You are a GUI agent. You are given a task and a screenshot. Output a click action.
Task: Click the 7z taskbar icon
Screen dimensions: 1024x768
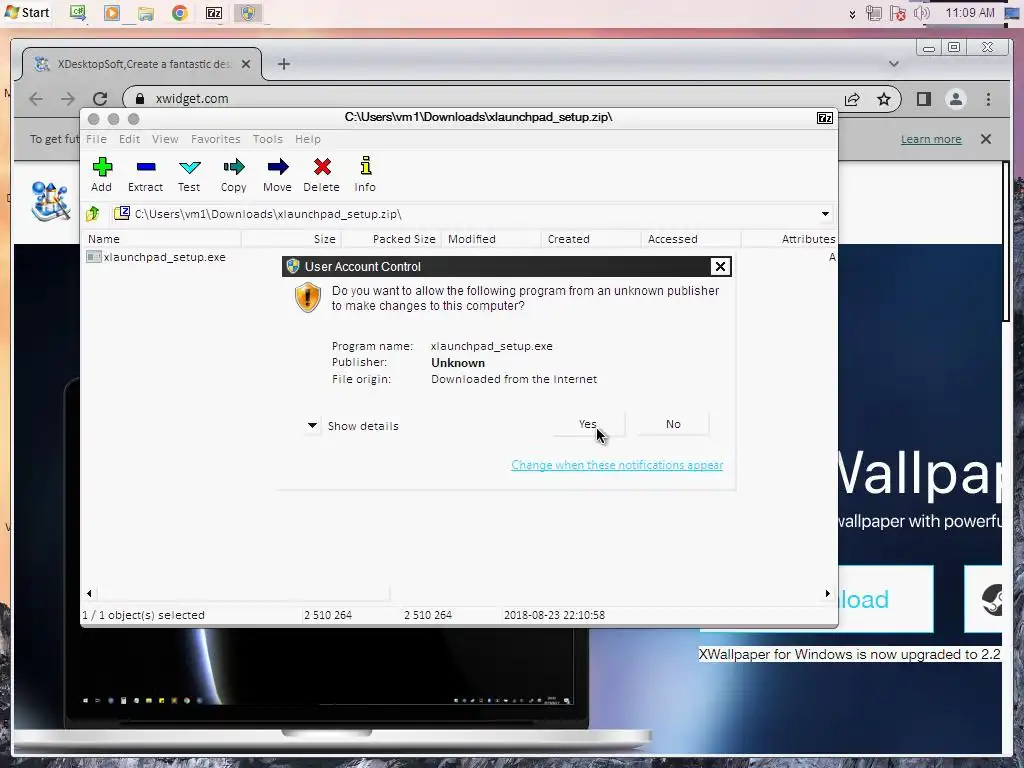(214, 12)
